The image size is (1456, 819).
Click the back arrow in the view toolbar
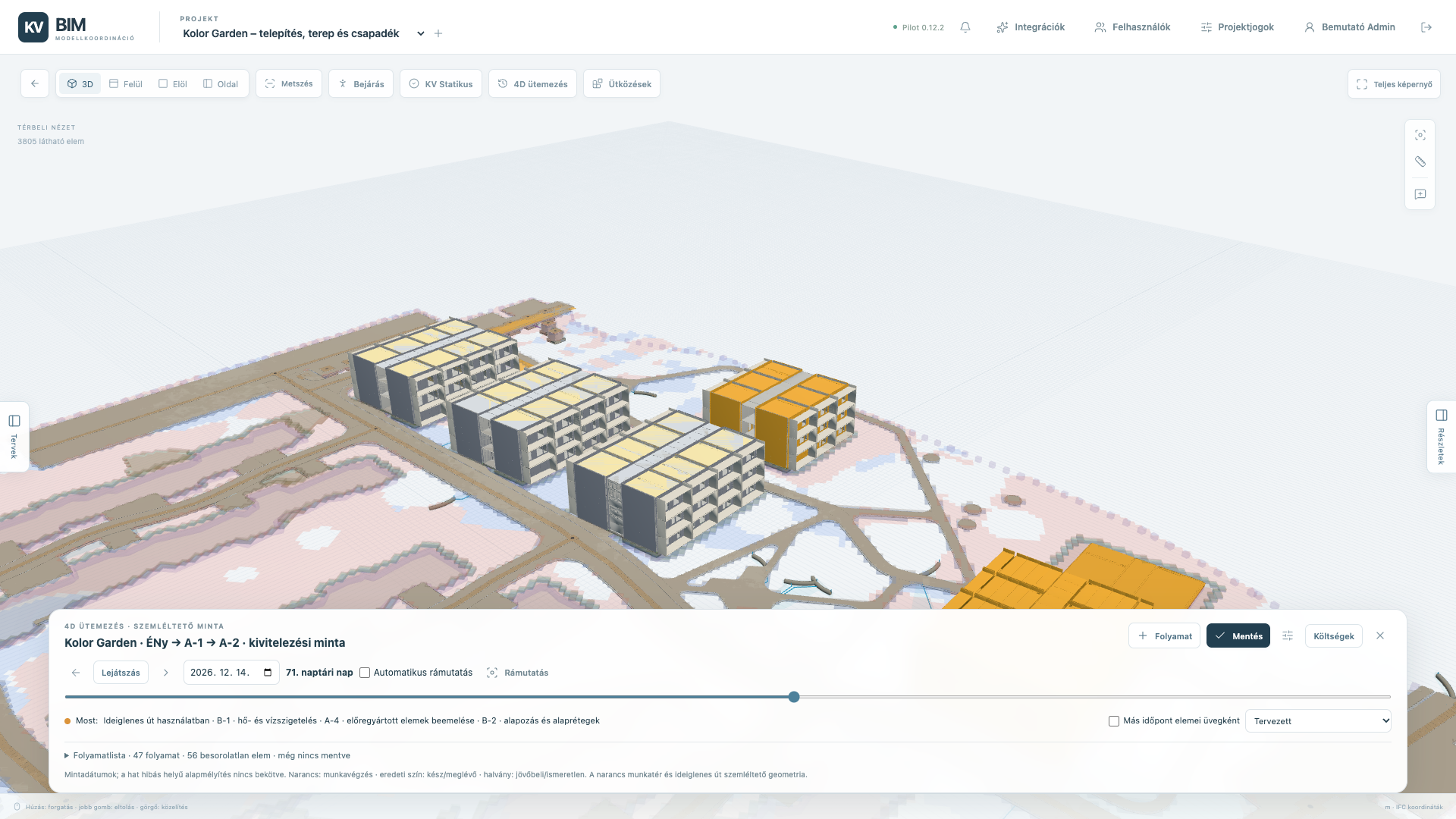coord(35,83)
